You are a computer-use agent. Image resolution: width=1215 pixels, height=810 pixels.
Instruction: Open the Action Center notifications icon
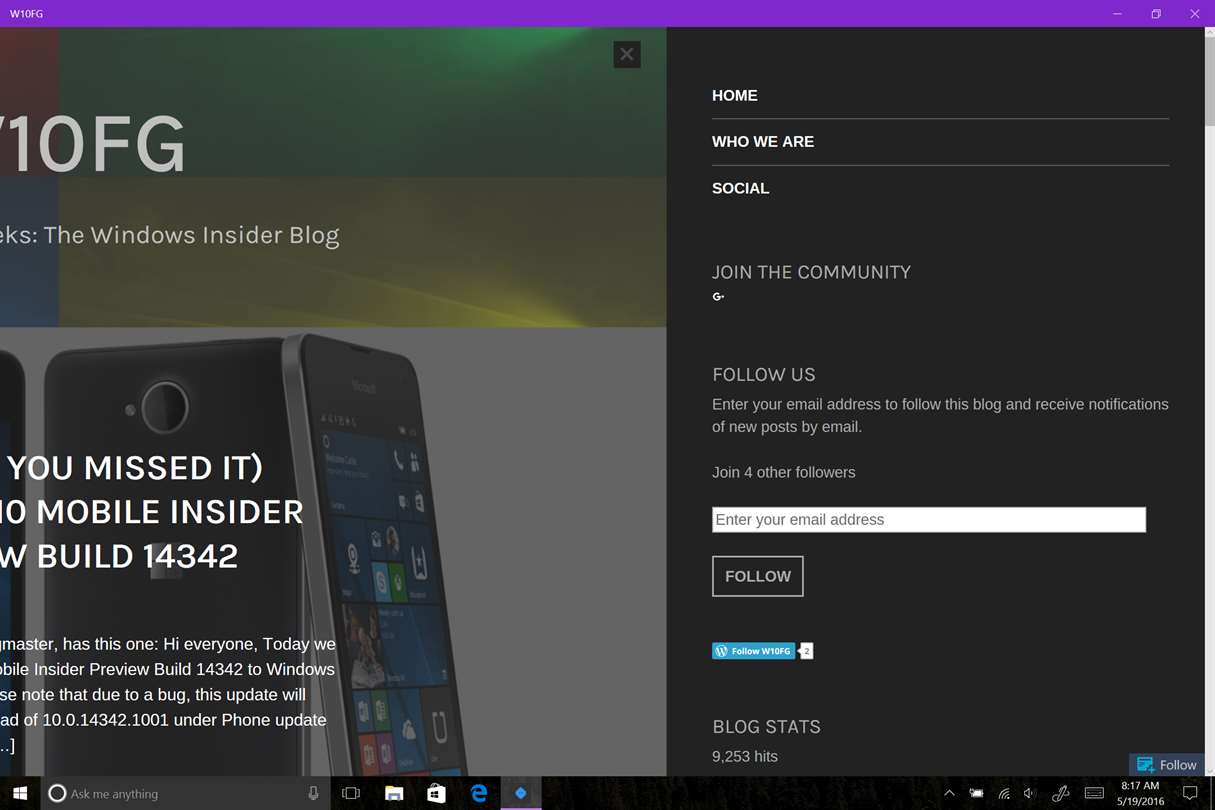(1190, 793)
